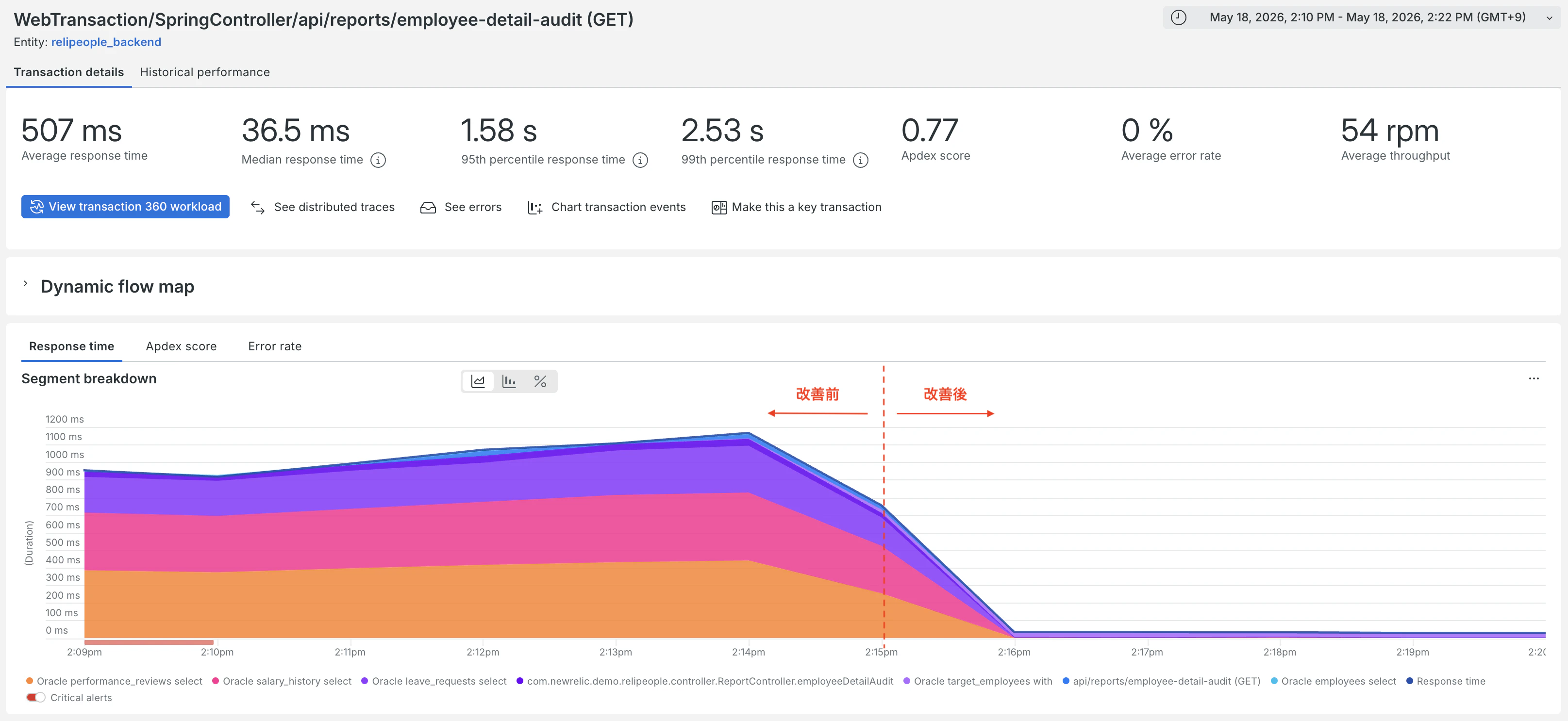Switch to the Transaction details tab
Screen dimensions: 1568x721
click(69, 72)
